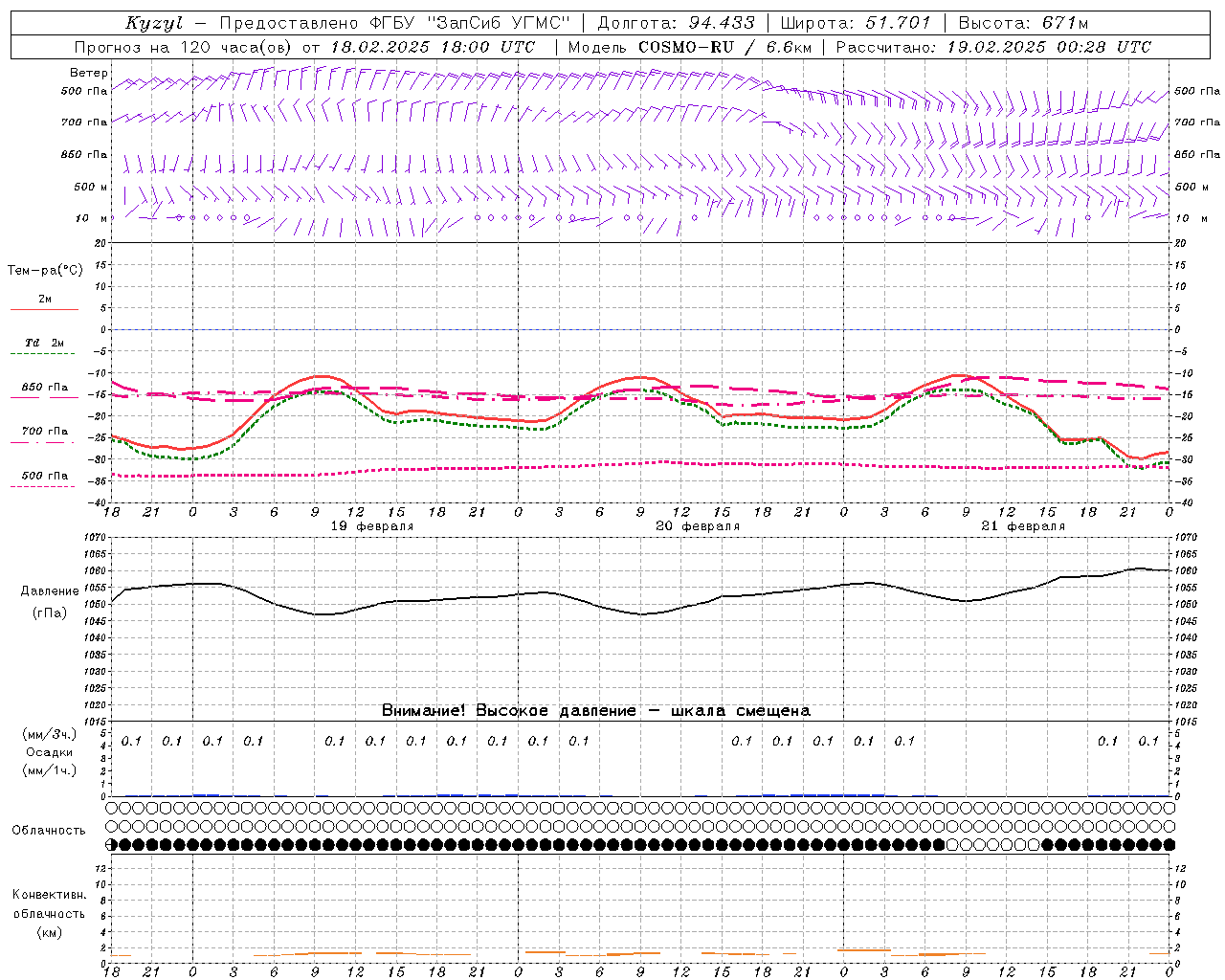
Task: Click the "20 февраля" date label
Action: click(698, 526)
